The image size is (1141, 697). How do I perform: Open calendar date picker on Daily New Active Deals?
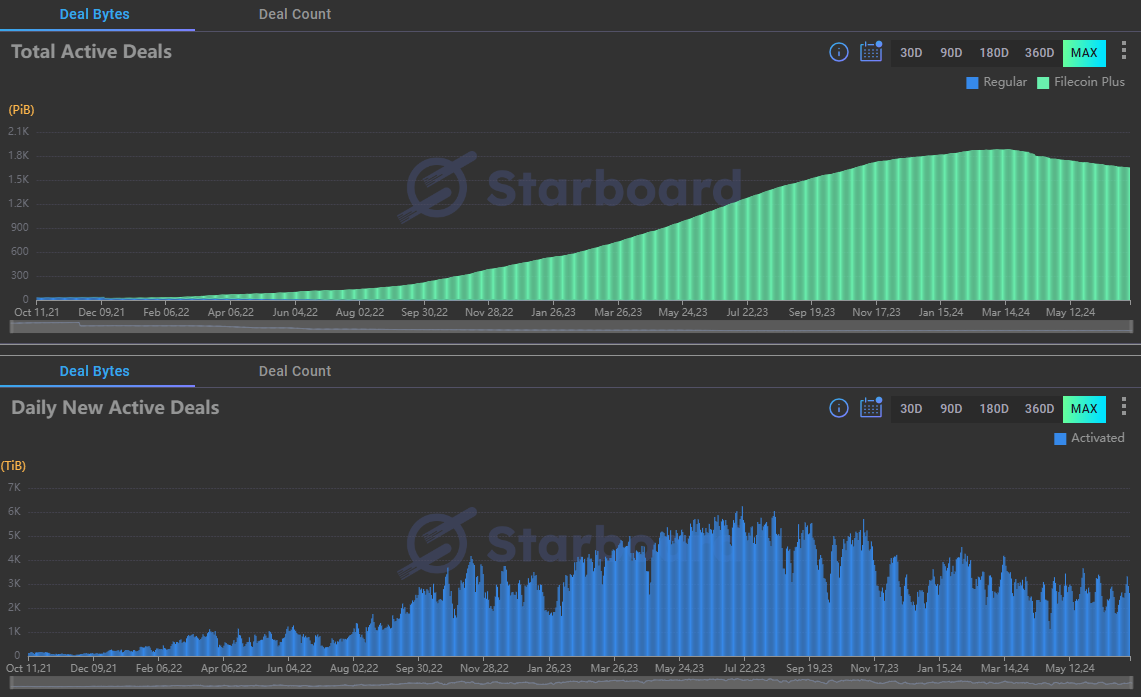click(x=871, y=408)
